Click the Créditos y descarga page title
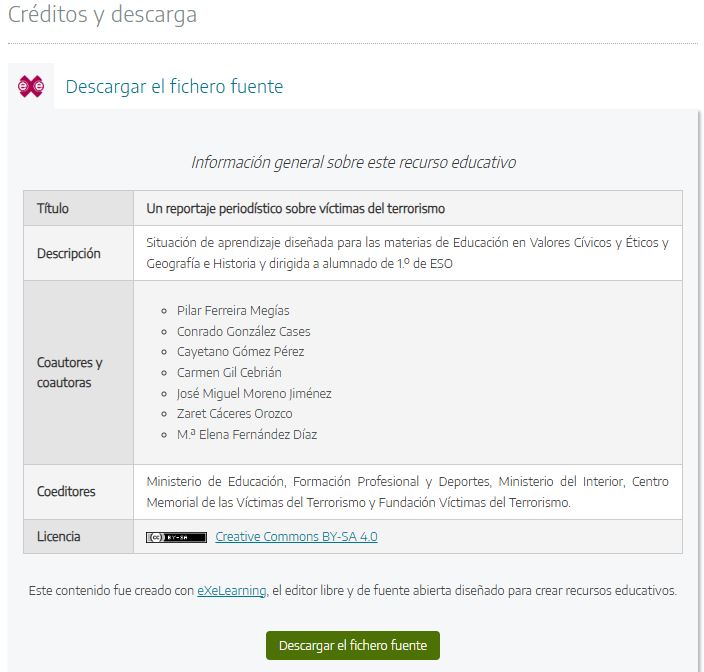This screenshot has width=704, height=672. click(102, 14)
